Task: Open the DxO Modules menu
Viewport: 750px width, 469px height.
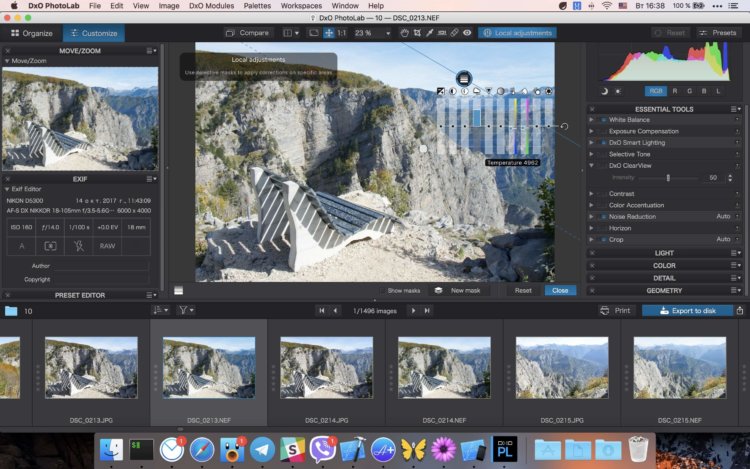Action: (x=211, y=6)
